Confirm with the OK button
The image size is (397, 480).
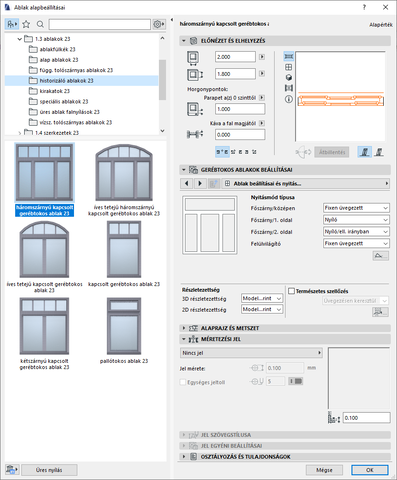pyautogui.click(x=370, y=470)
